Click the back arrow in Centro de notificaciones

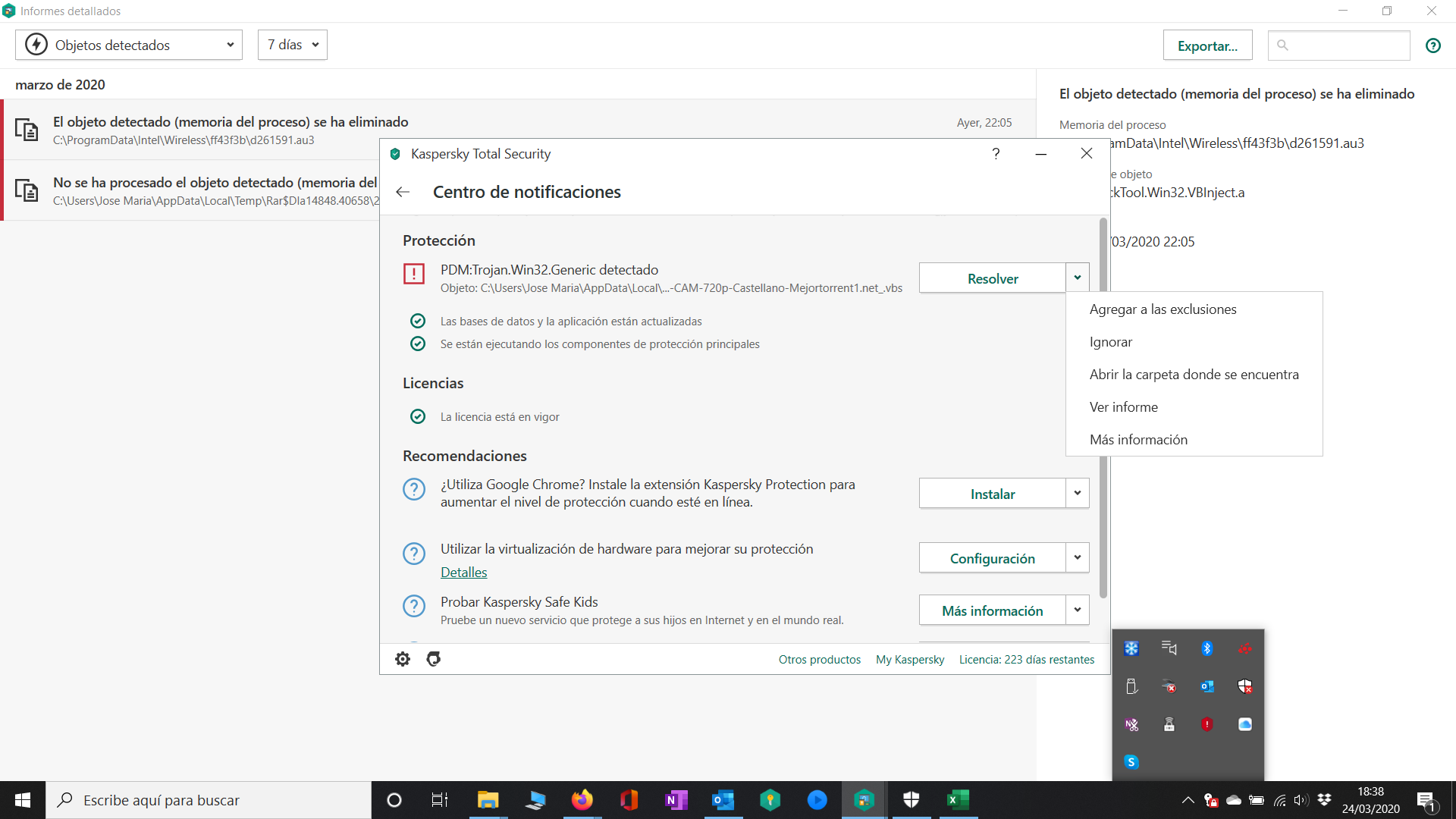tap(403, 193)
